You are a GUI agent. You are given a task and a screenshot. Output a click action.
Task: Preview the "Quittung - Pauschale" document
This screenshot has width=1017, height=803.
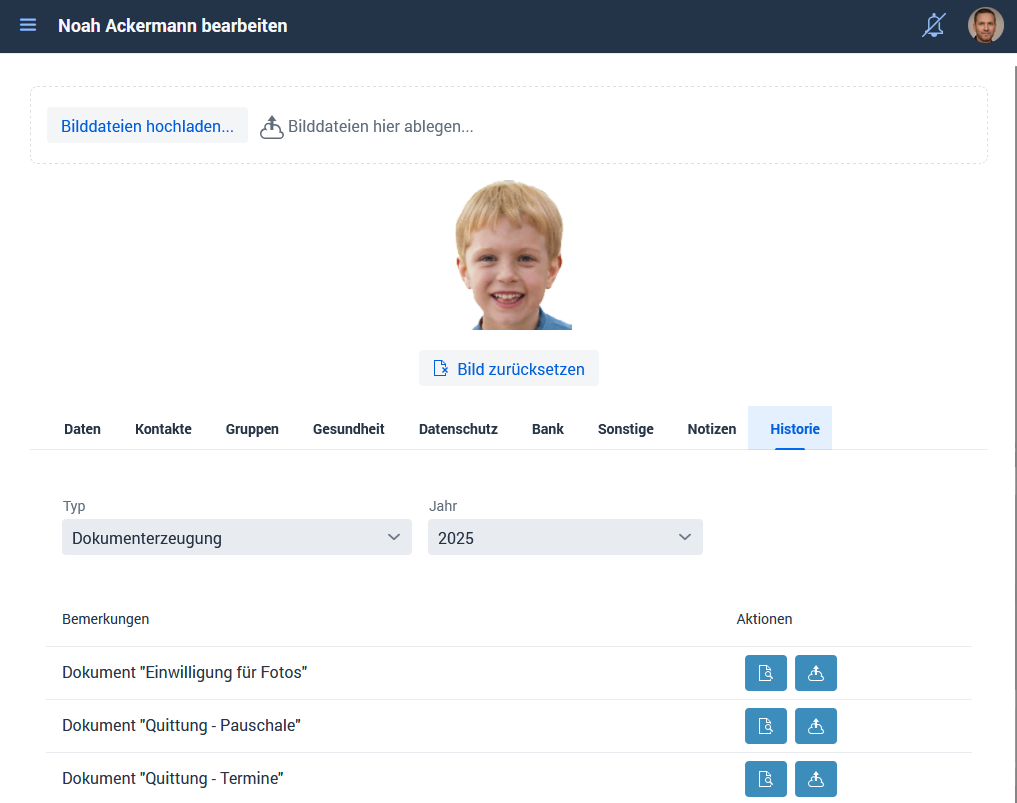click(x=765, y=726)
